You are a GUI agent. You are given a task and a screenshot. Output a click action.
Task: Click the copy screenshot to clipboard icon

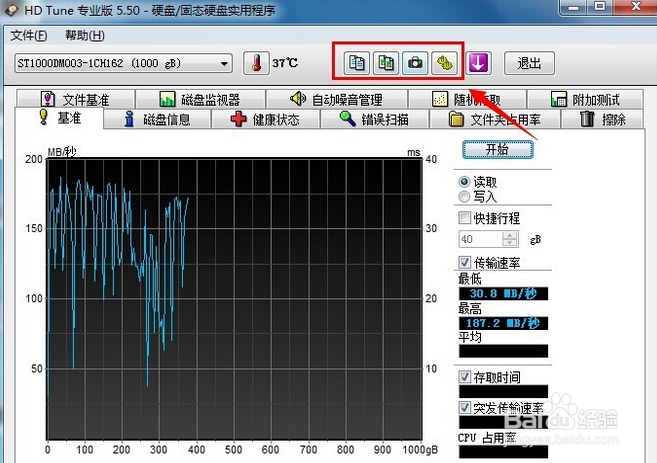385,63
